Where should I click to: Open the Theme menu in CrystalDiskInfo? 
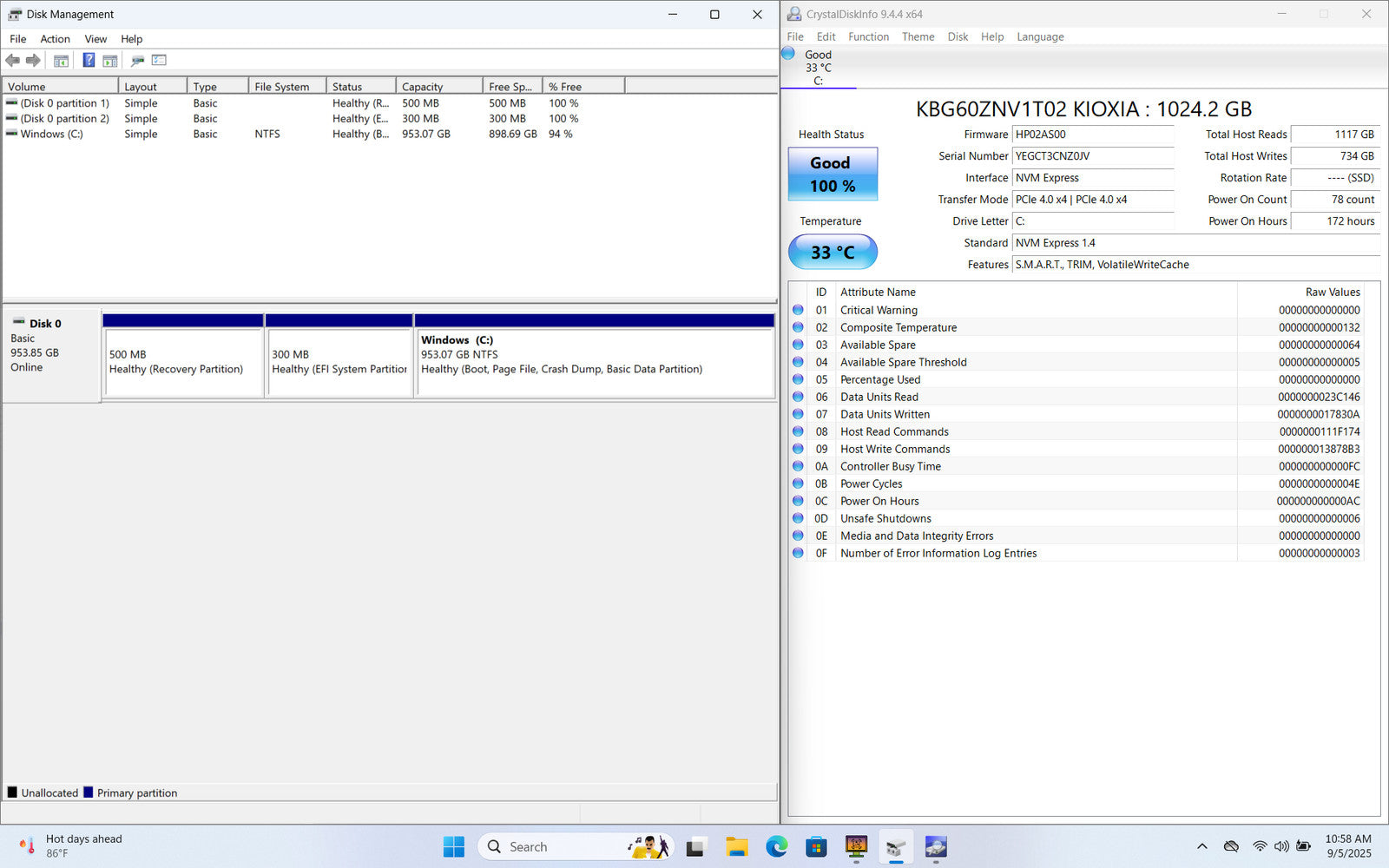918,36
